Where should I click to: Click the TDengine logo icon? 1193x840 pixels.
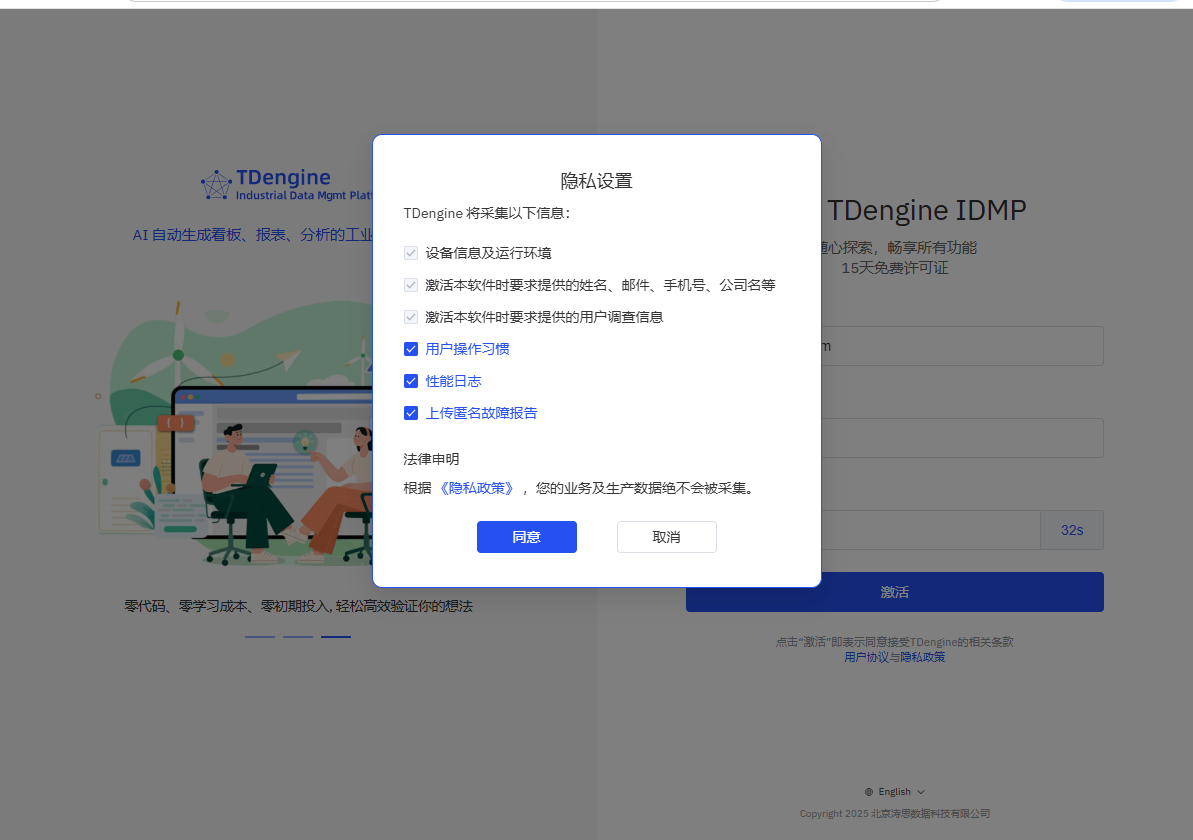(216, 185)
